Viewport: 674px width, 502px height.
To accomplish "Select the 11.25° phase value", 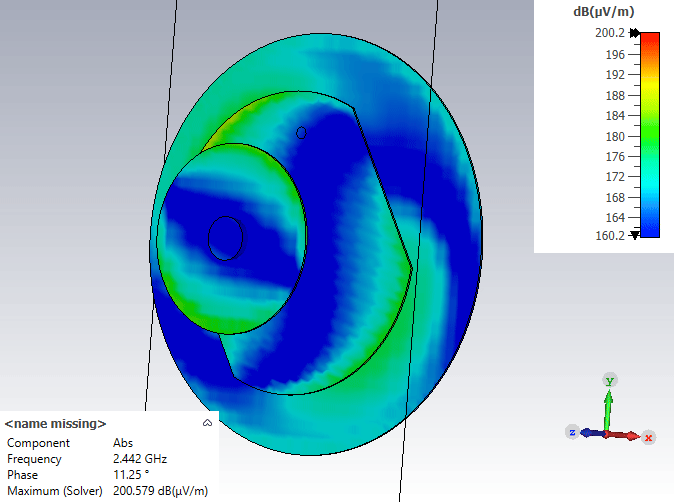I will (131, 475).
